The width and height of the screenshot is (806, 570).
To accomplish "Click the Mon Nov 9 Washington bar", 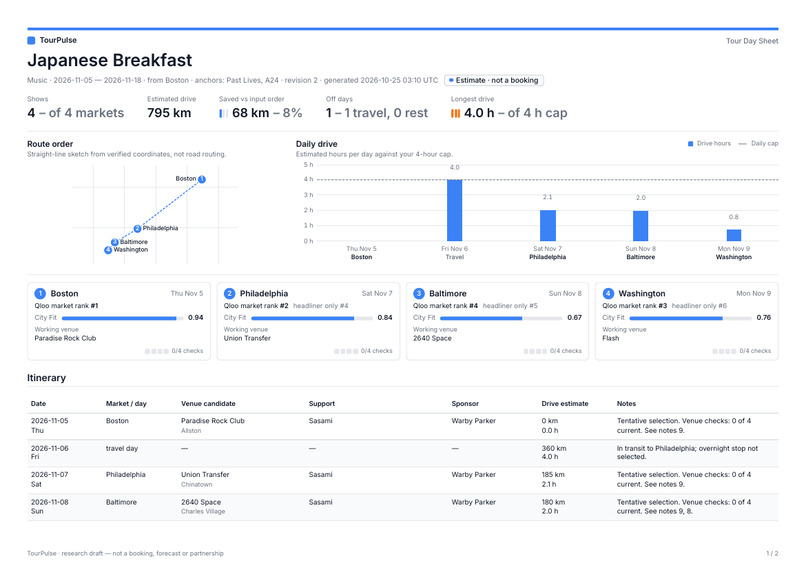I will 734,235.
